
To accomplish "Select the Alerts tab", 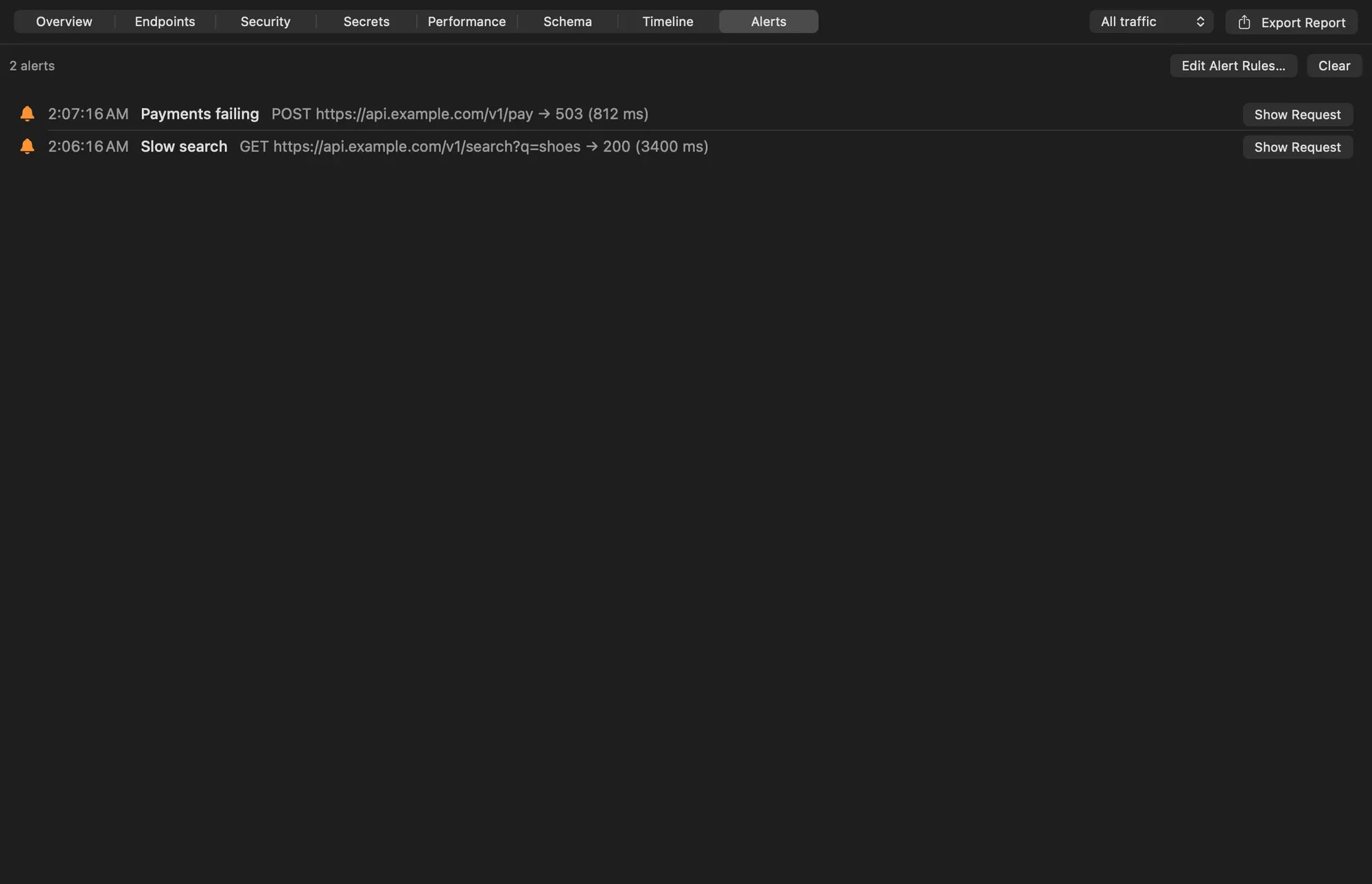I will tap(768, 22).
